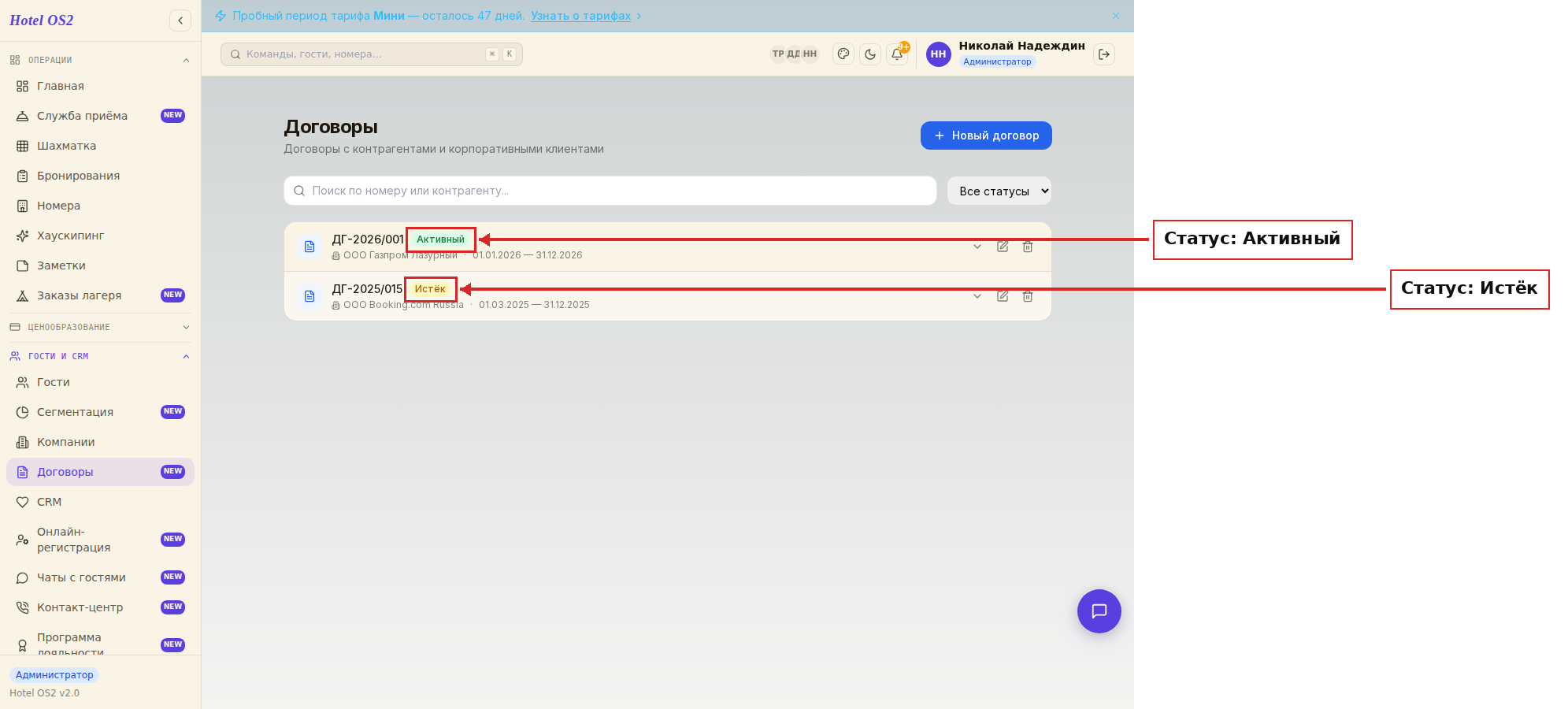Collapse the sidebar with the arrow button
Image resolution: width=1568 pixels, height=709 pixels.
180,20
